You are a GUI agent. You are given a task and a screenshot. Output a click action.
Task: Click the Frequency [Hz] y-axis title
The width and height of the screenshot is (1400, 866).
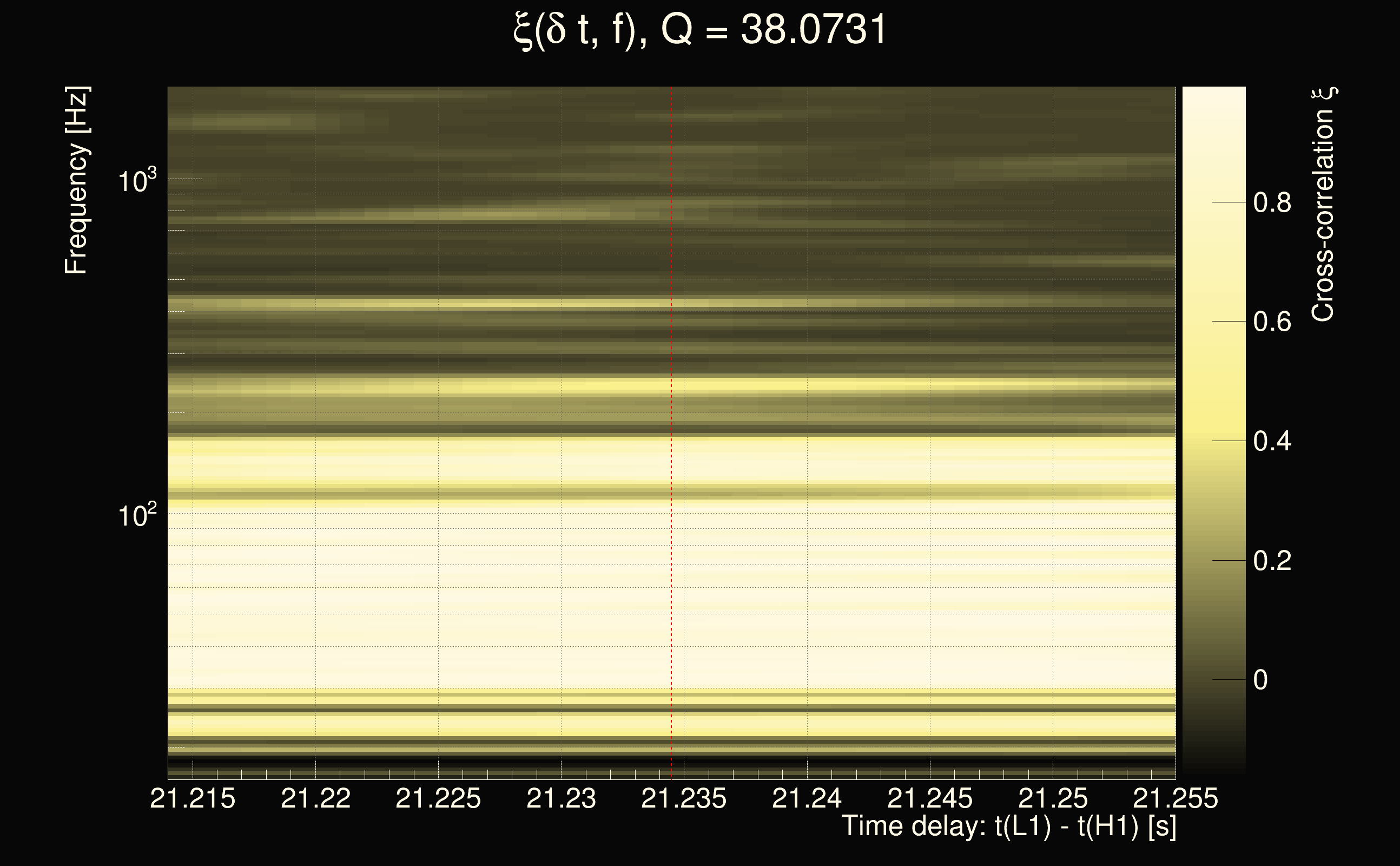(76, 180)
